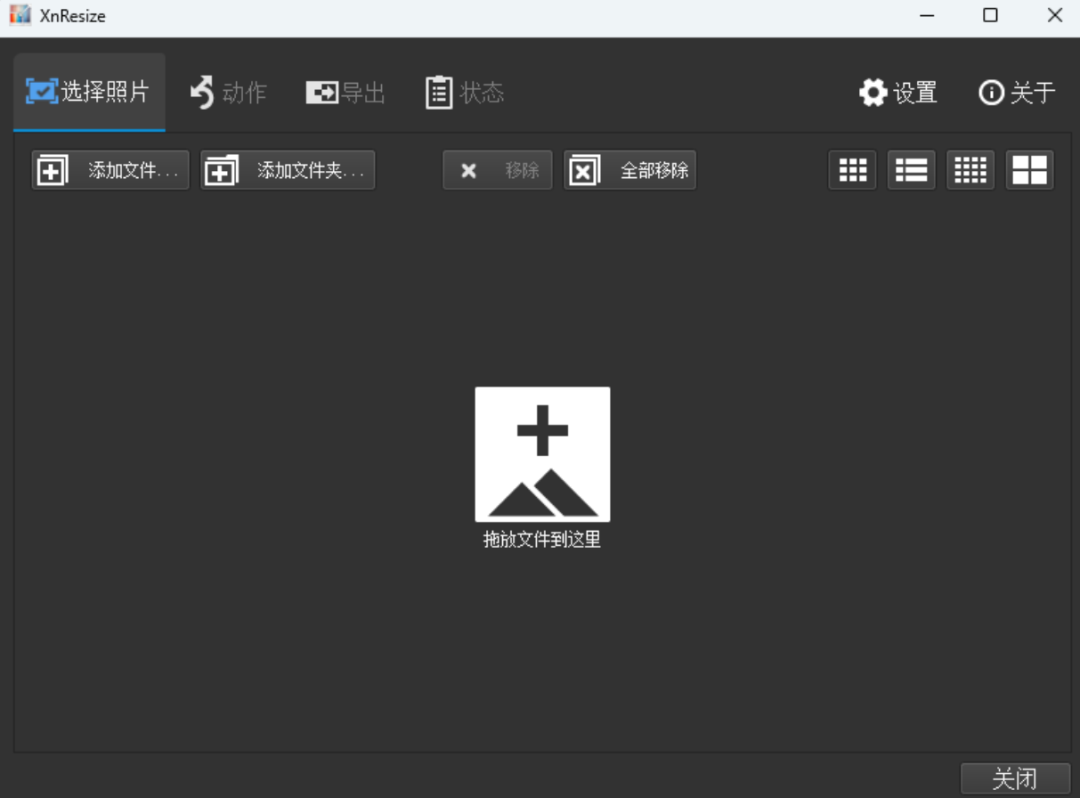Open the 状态 tab
Screen dimensions: 1080x798
click(464, 92)
